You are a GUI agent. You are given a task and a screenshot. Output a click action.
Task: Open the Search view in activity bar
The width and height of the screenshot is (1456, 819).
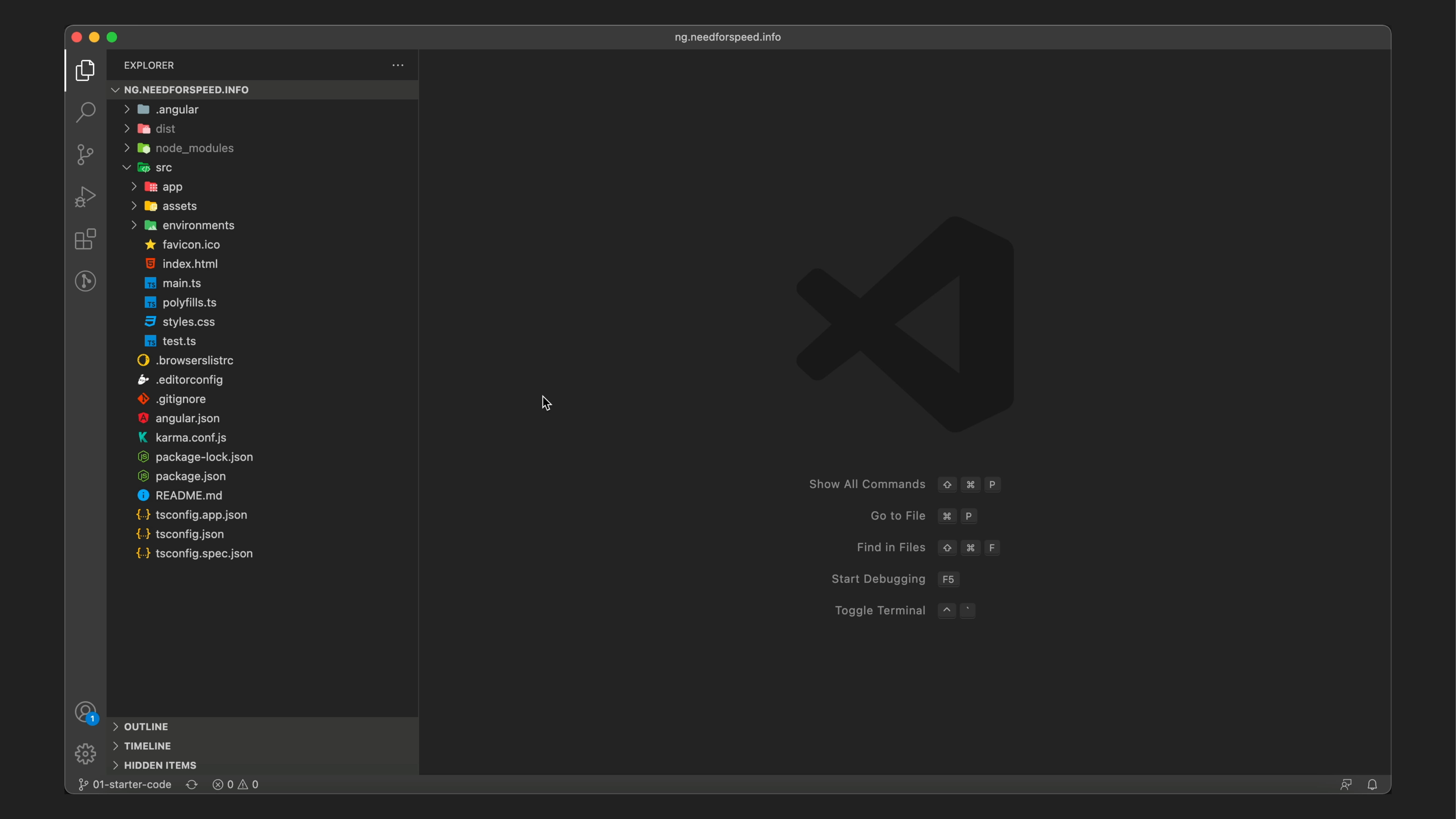[x=85, y=112]
